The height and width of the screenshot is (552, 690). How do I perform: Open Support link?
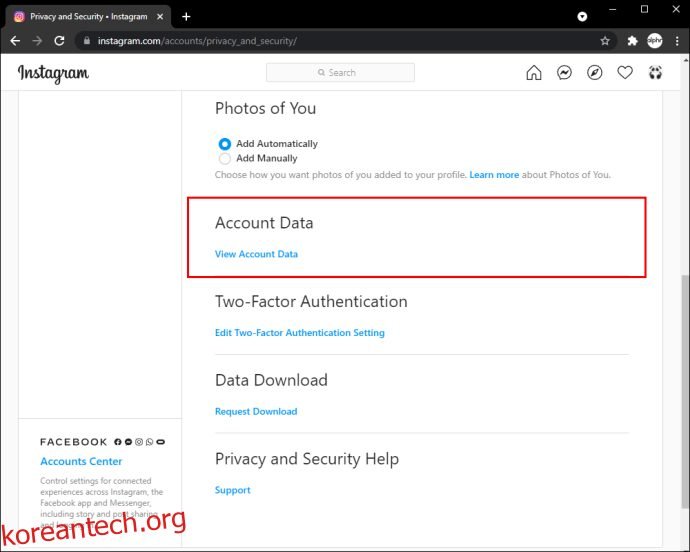(x=232, y=490)
